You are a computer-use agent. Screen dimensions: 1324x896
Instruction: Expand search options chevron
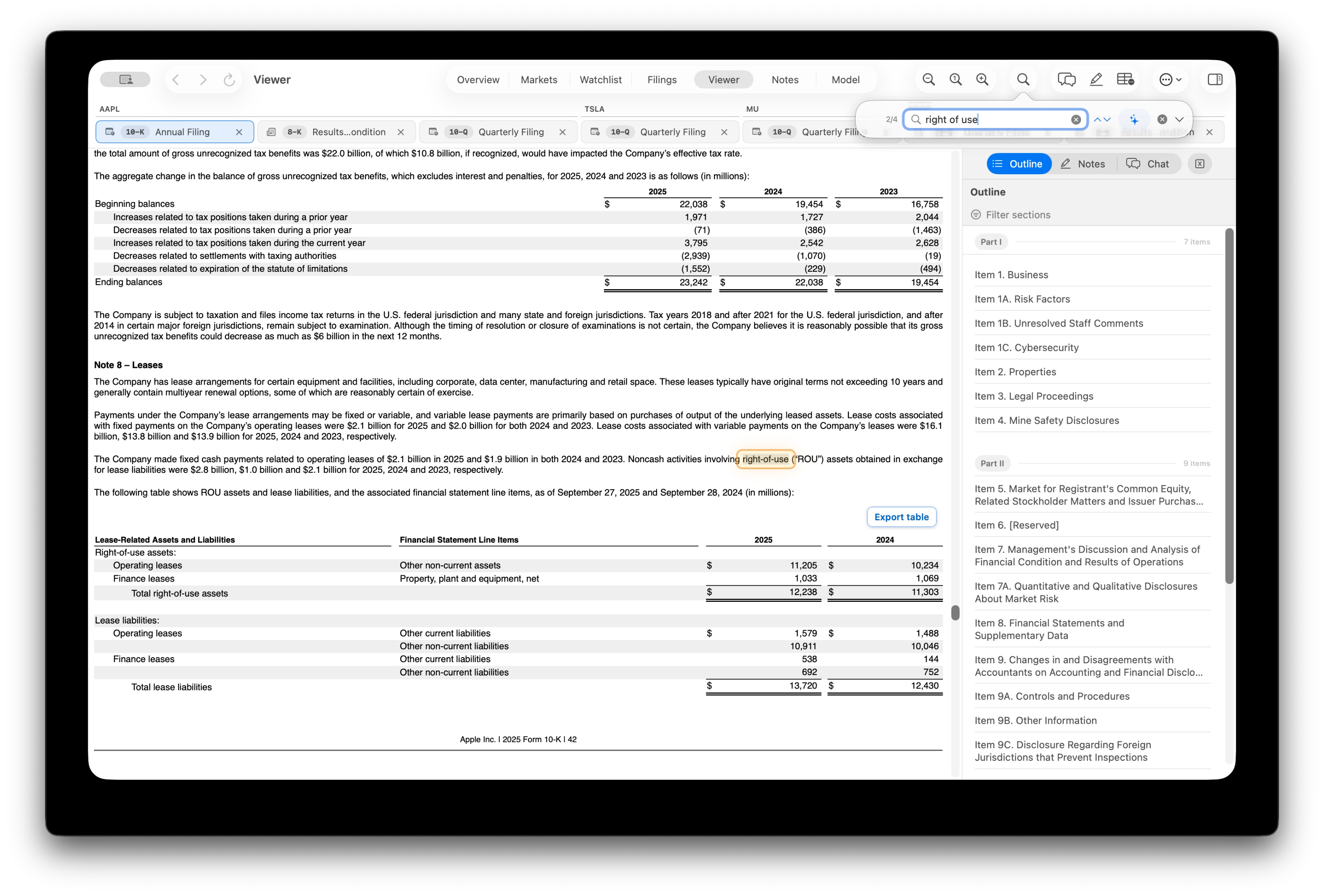pyautogui.click(x=1179, y=120)
